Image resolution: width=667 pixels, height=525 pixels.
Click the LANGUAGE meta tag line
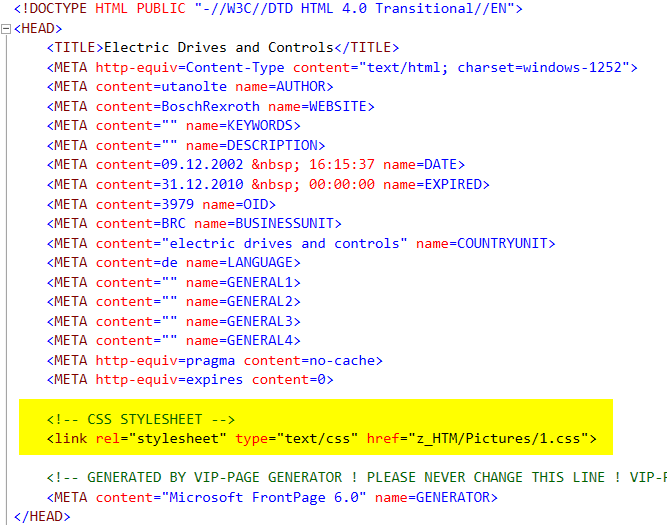(172, 262)
